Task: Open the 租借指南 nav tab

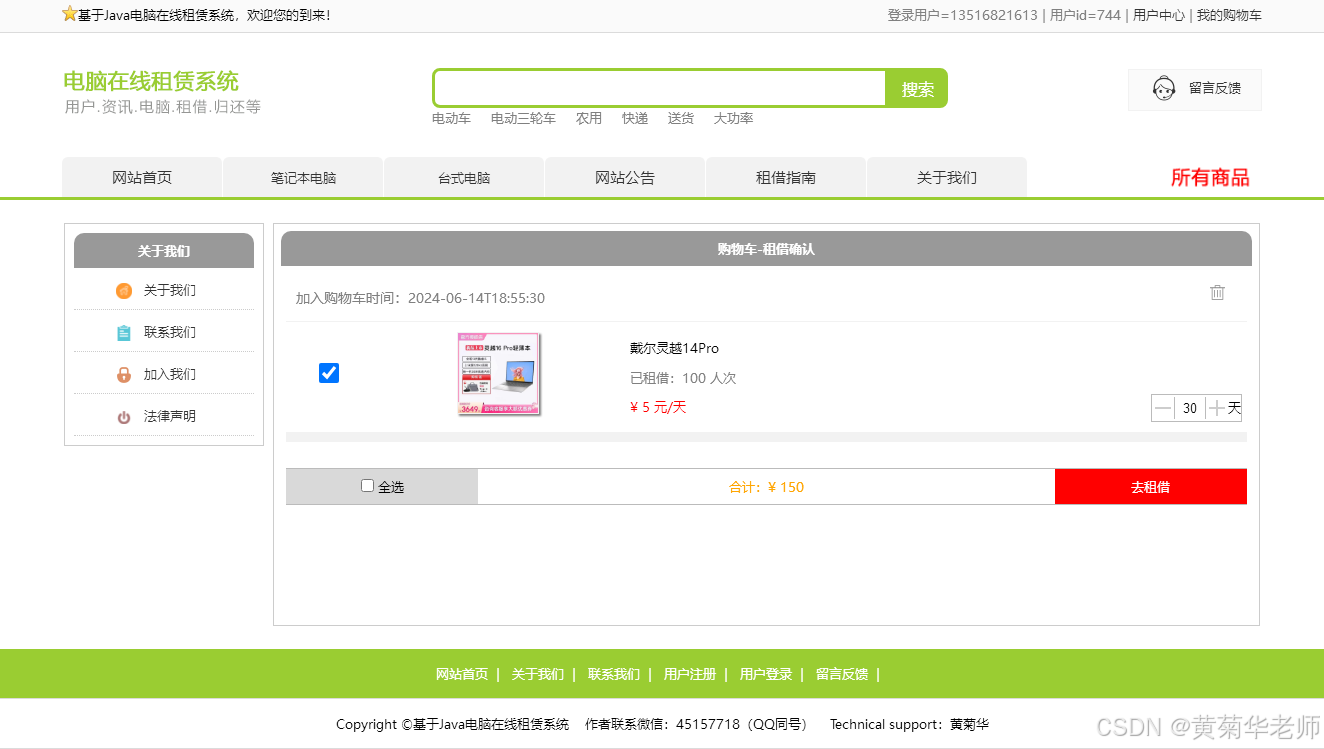Action: pos(786,177)
